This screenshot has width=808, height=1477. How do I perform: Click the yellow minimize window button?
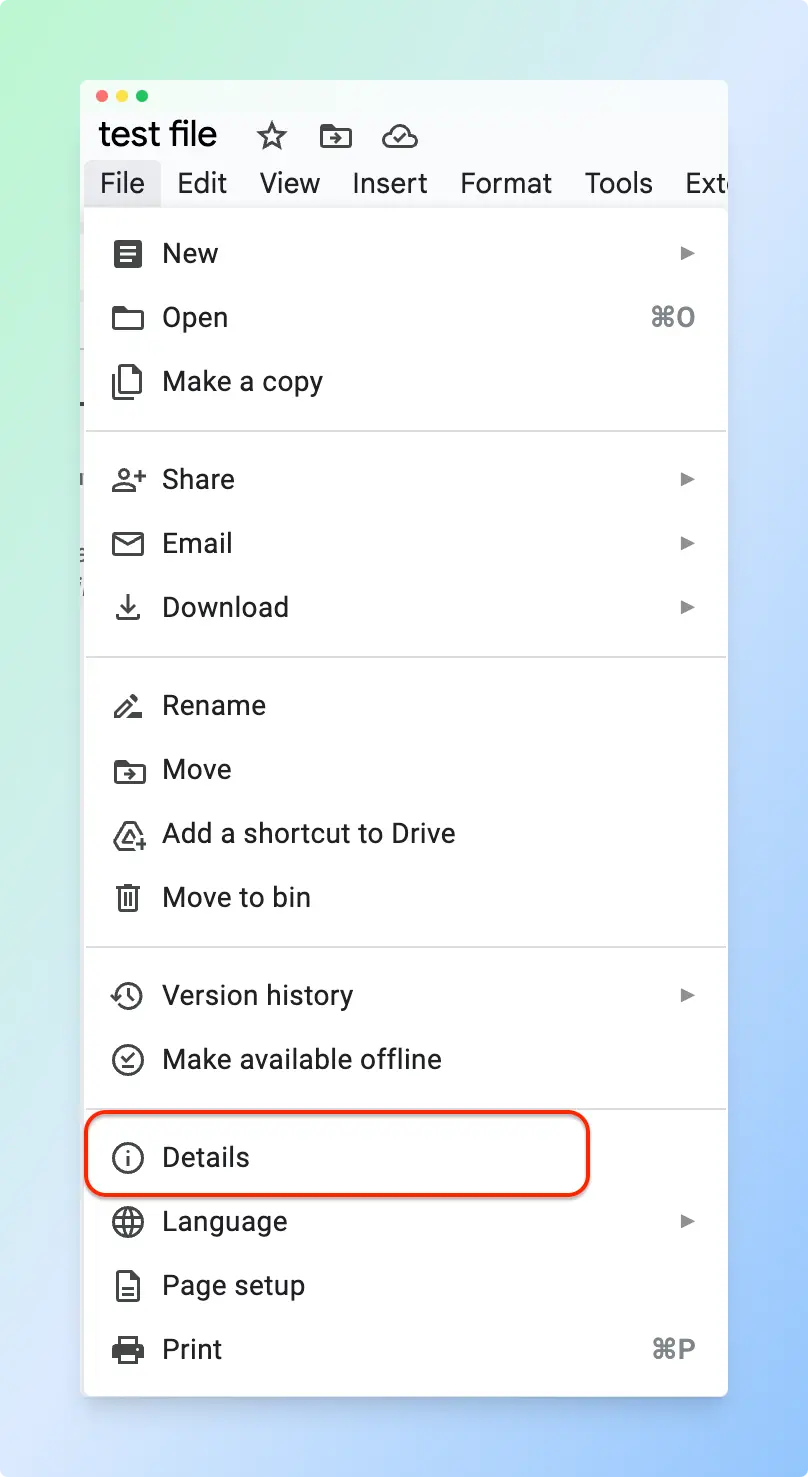point(122,96)
